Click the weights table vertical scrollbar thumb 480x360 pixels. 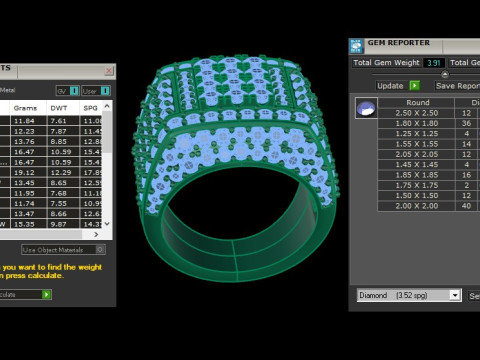[x=107, y=132]
